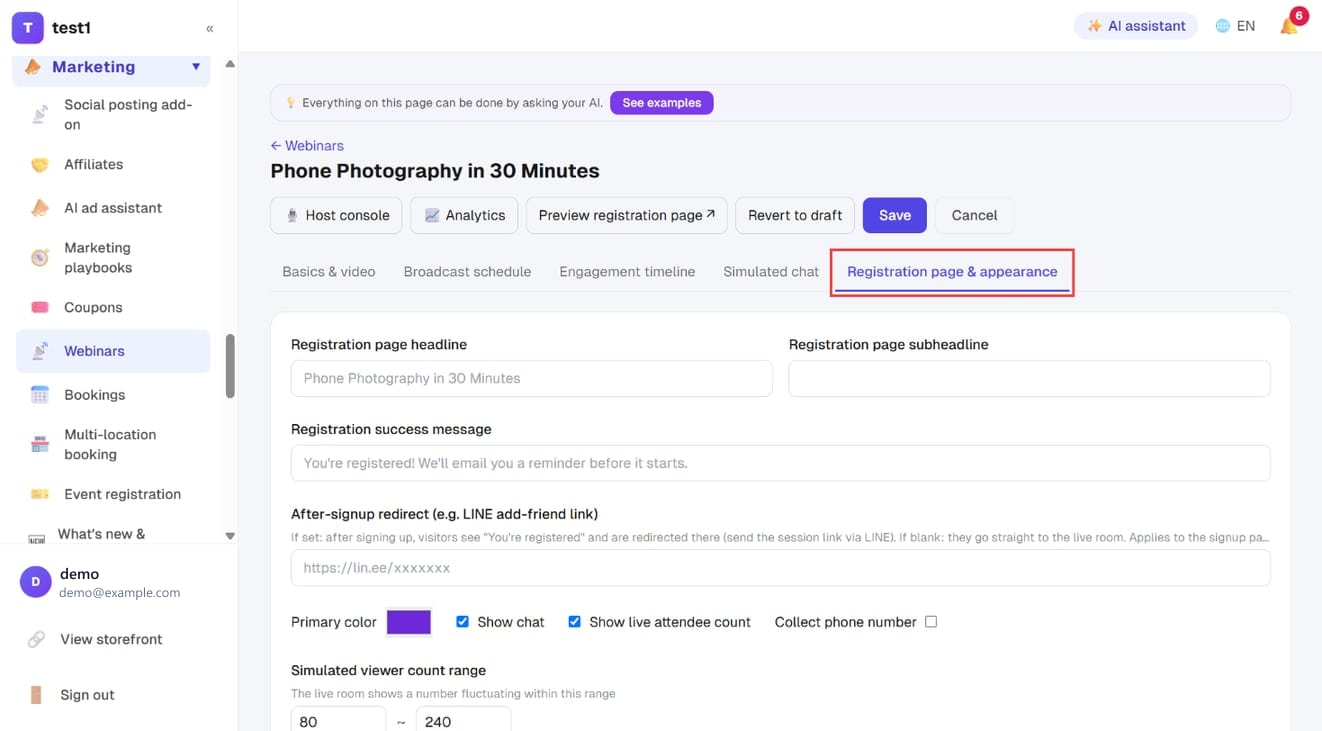Go to Engagement timeline tab

tap(627, 272)
